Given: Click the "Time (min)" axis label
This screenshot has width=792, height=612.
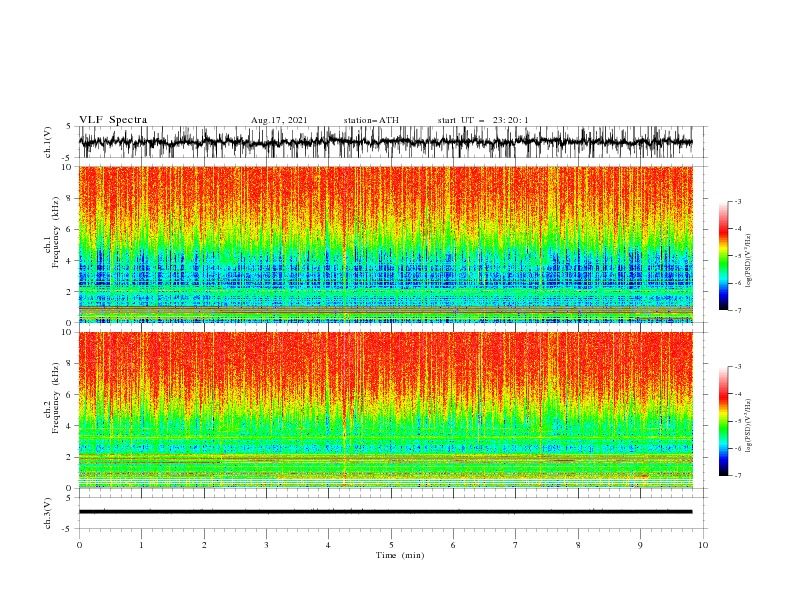Looking at the screenshot, I should 400,555.
